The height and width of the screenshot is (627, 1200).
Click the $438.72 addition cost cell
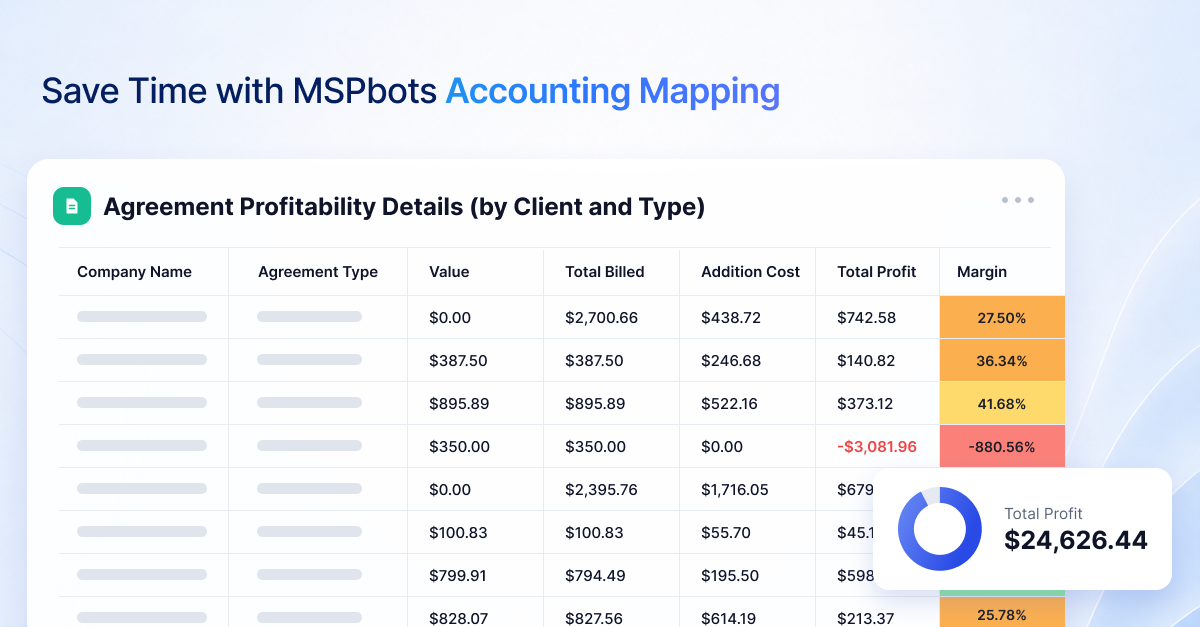pyautogui.click(x=731, y=318)
